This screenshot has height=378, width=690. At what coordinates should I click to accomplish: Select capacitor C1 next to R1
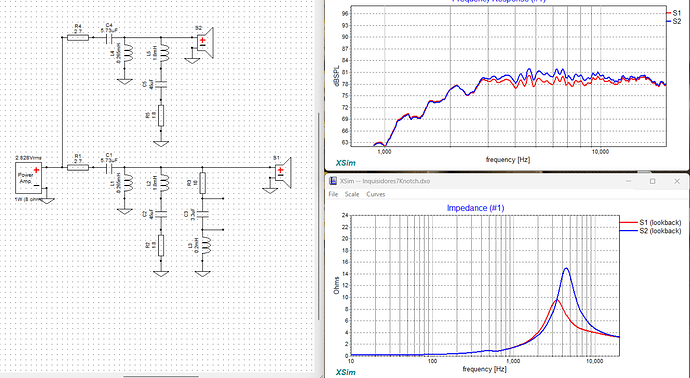click(110, 168)
